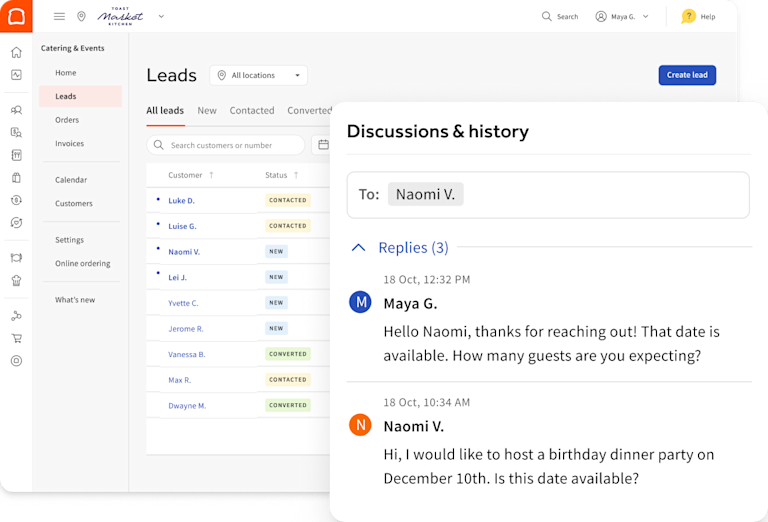The image size is (768, 522).
Task: Open Orders in the sidebar
Action: [x=67, y=120]
